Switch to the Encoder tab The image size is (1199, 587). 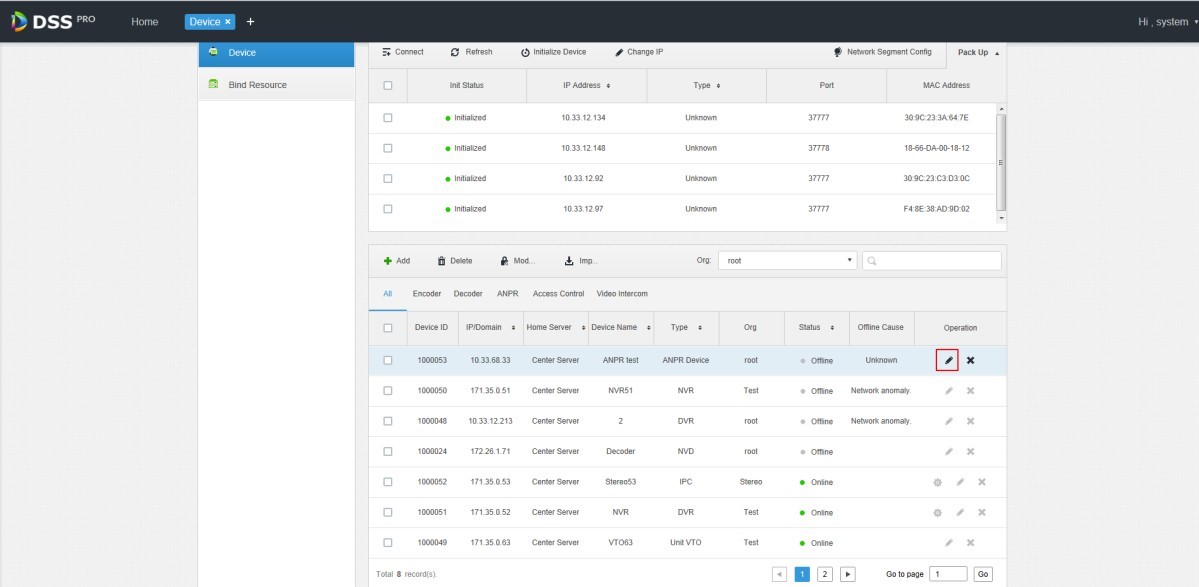click(x=427, y=294)
